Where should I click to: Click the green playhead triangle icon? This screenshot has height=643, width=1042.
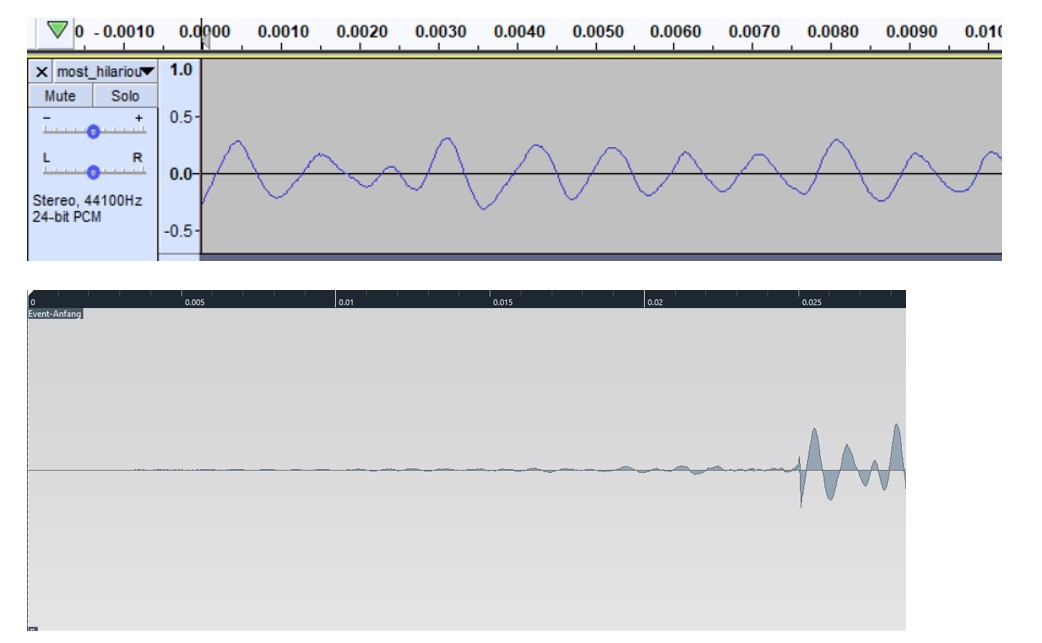[59, 30]
